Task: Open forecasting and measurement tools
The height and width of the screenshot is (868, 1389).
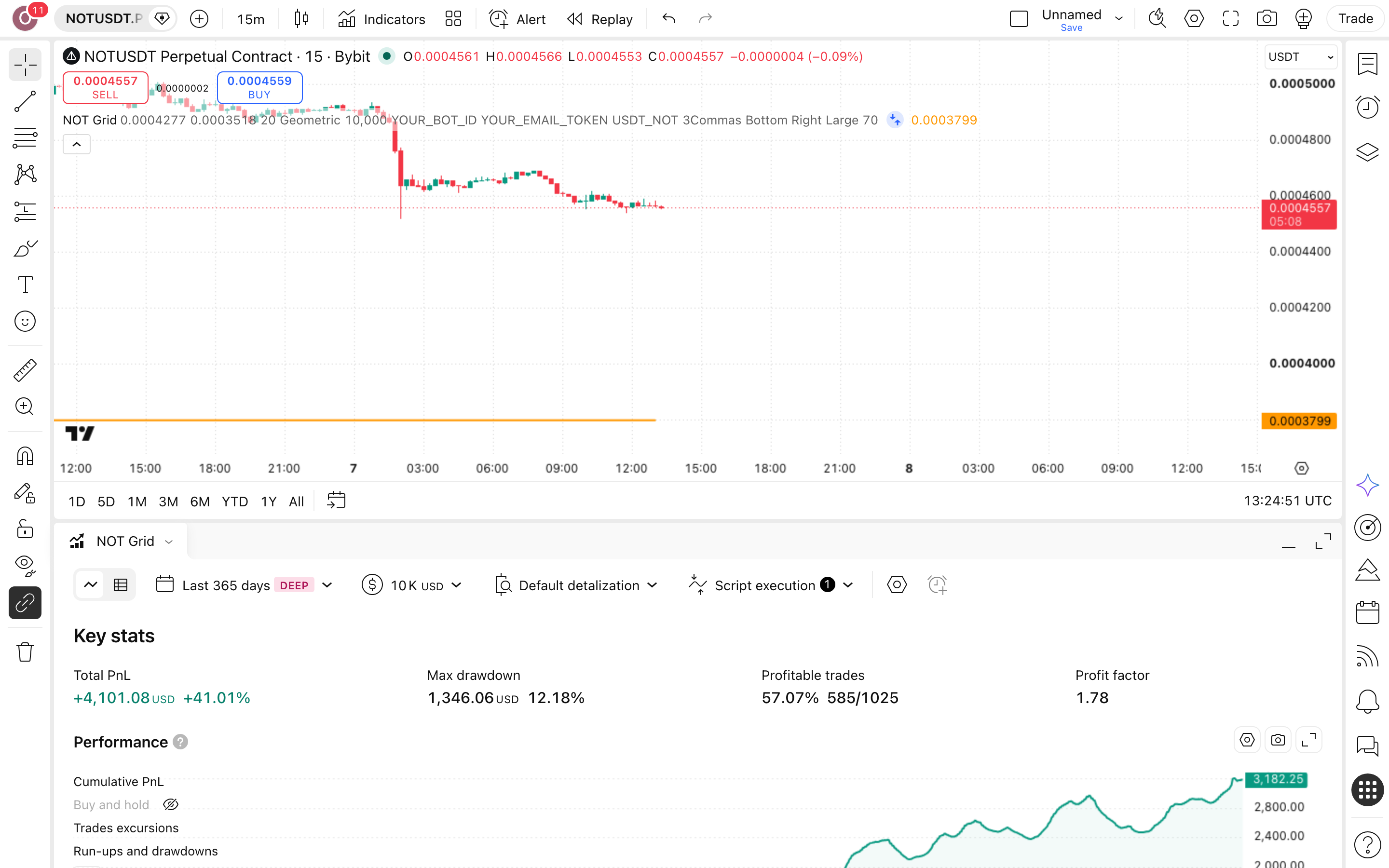Action: click(x=25, y=211)
